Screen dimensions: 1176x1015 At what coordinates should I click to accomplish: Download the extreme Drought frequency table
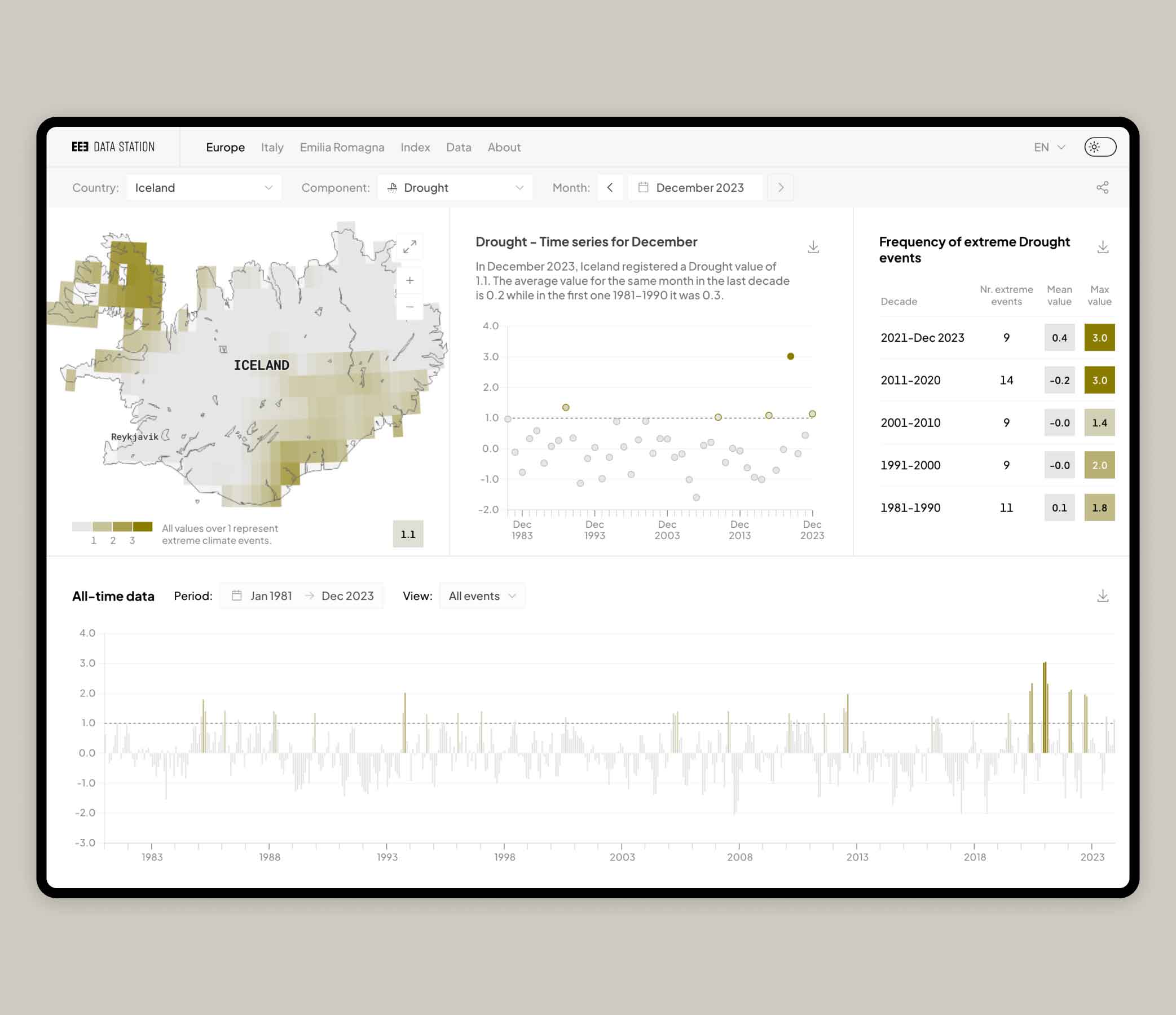coord(1102,247)
